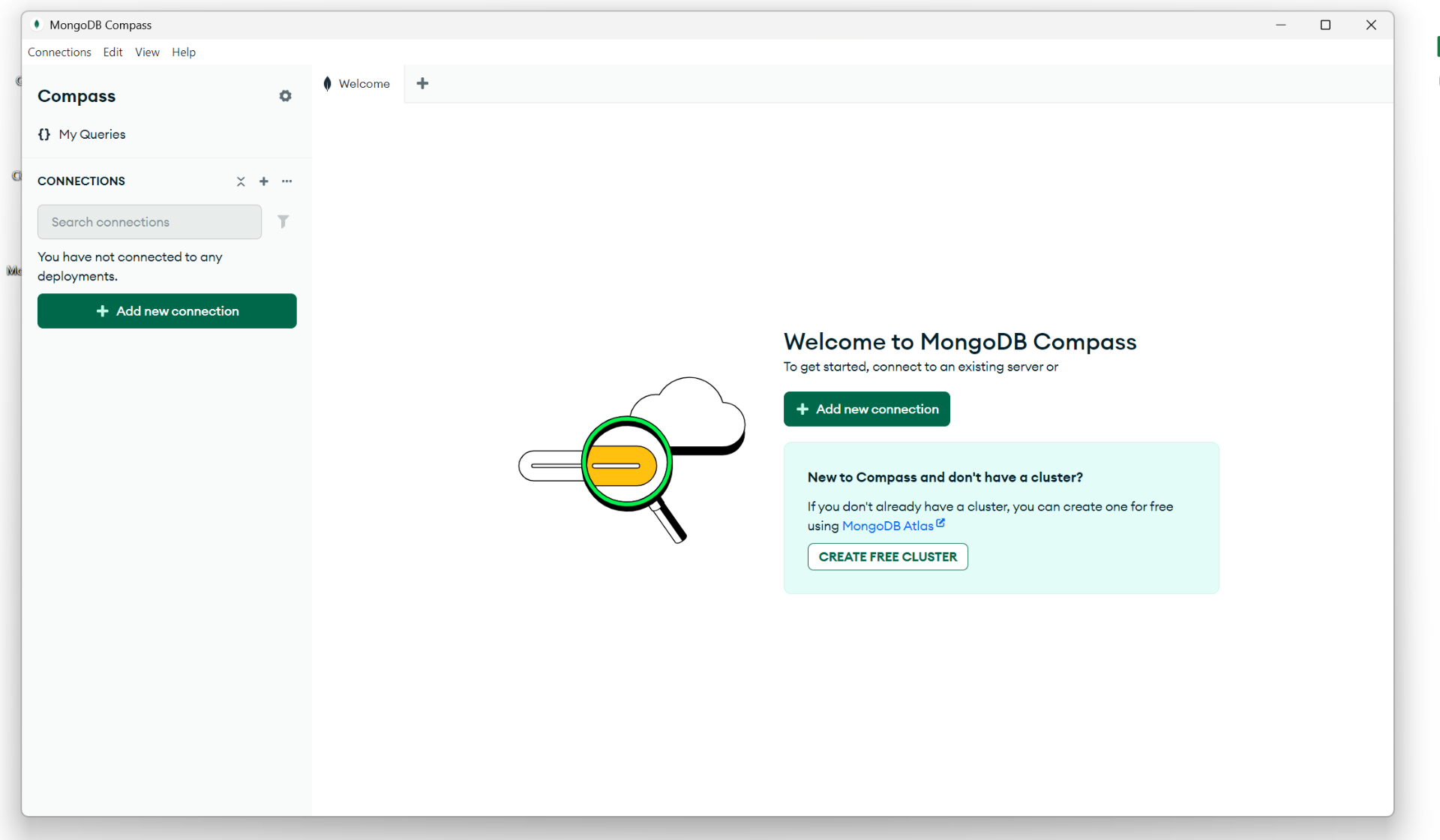Follow the MongoDB Atlas link
This screenshot has width=1440, height=840.
point(887,526)
